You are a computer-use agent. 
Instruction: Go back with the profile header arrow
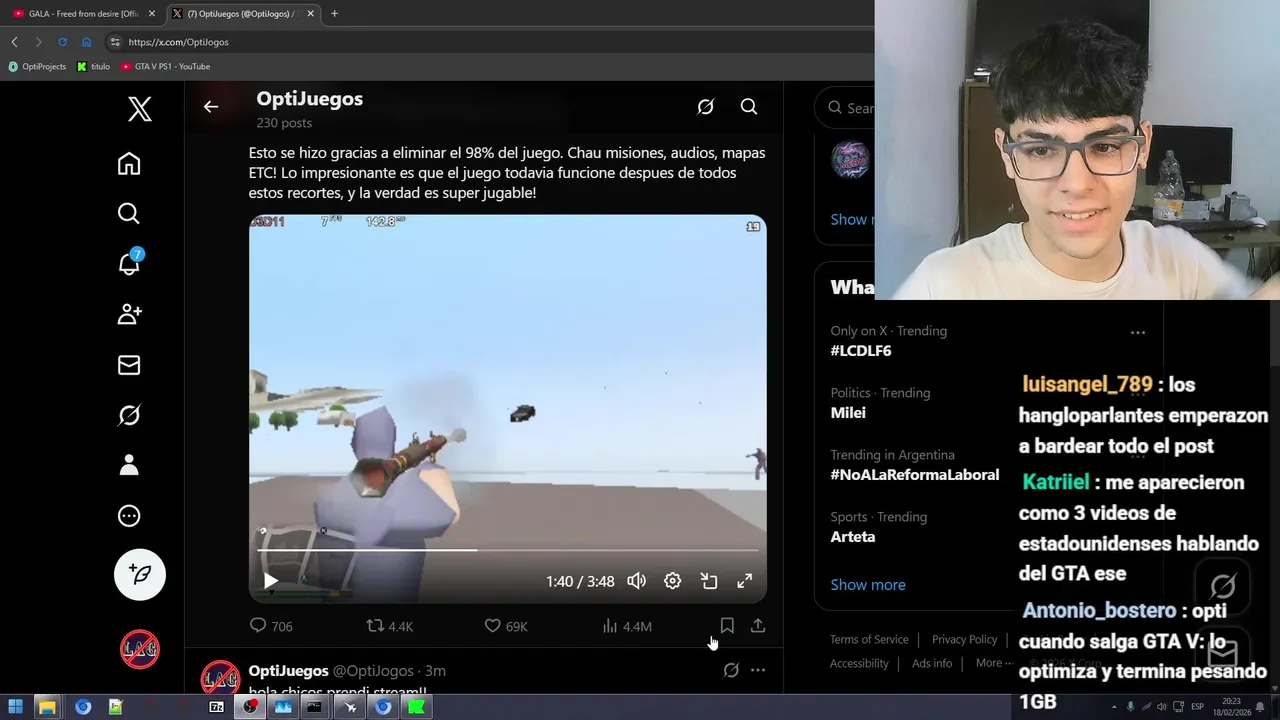coord(211,107)
